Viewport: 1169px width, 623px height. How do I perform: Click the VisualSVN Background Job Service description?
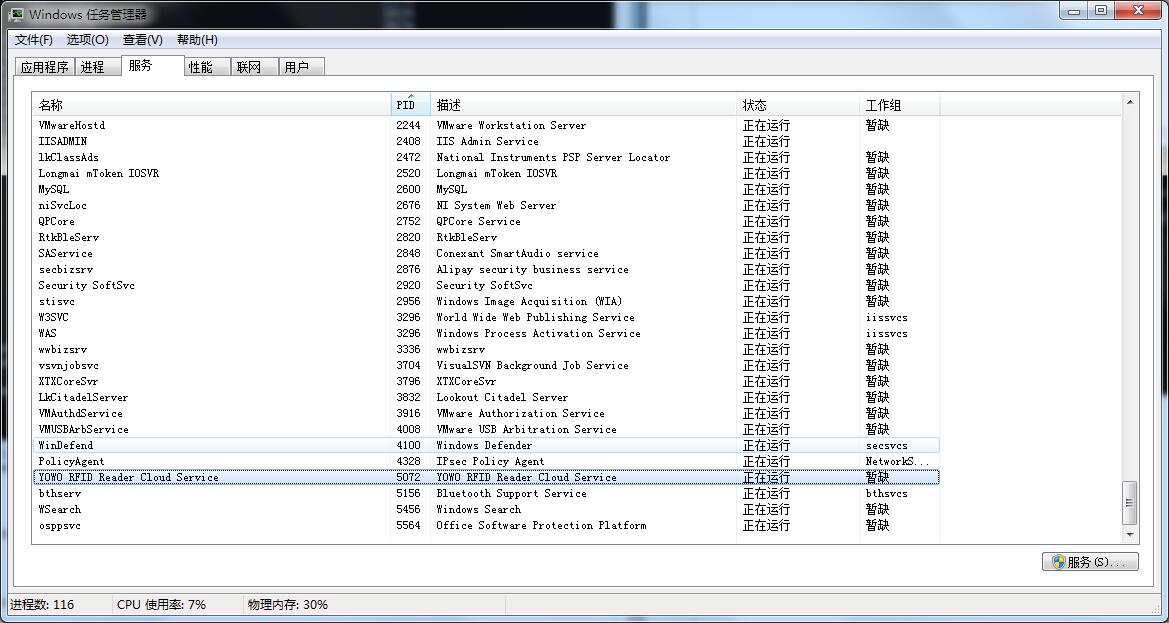click(x=532, y=365)
